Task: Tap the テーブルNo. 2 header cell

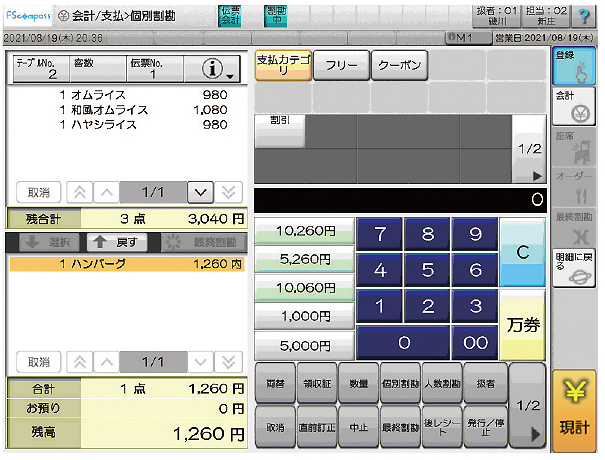Action: (x=41, y=69)
